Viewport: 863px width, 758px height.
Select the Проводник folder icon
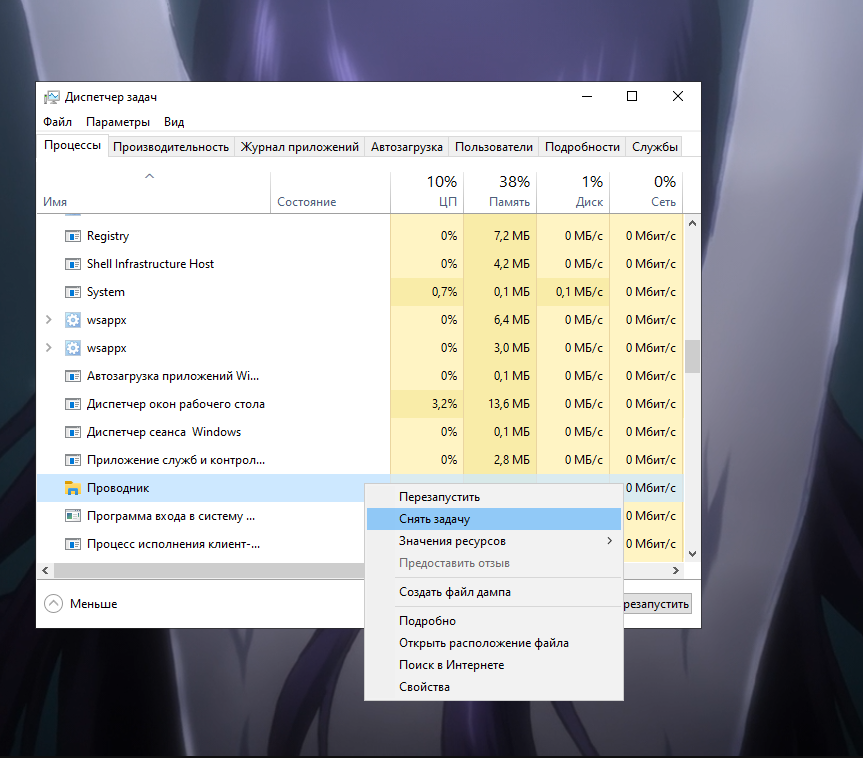point(73,488)
